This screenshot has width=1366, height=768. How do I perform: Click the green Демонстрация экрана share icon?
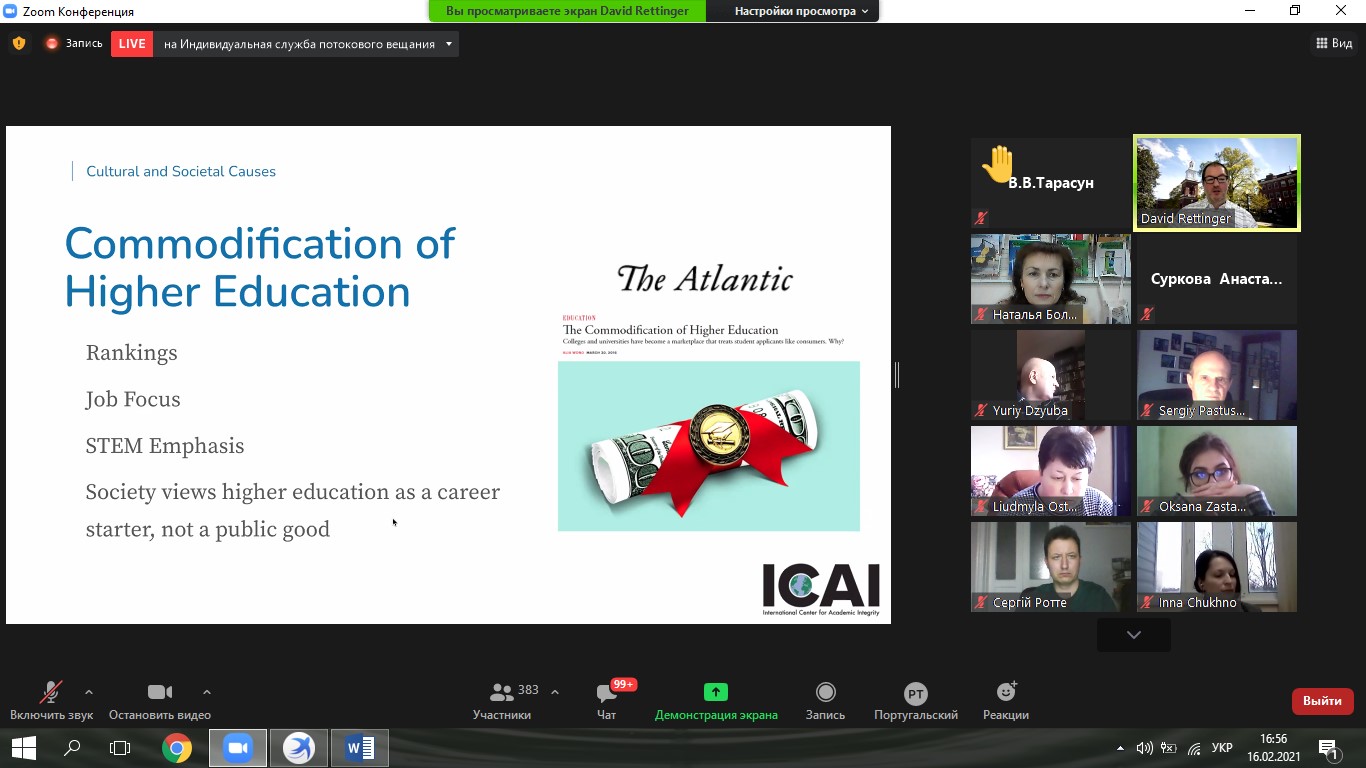(x=715, y=692)
